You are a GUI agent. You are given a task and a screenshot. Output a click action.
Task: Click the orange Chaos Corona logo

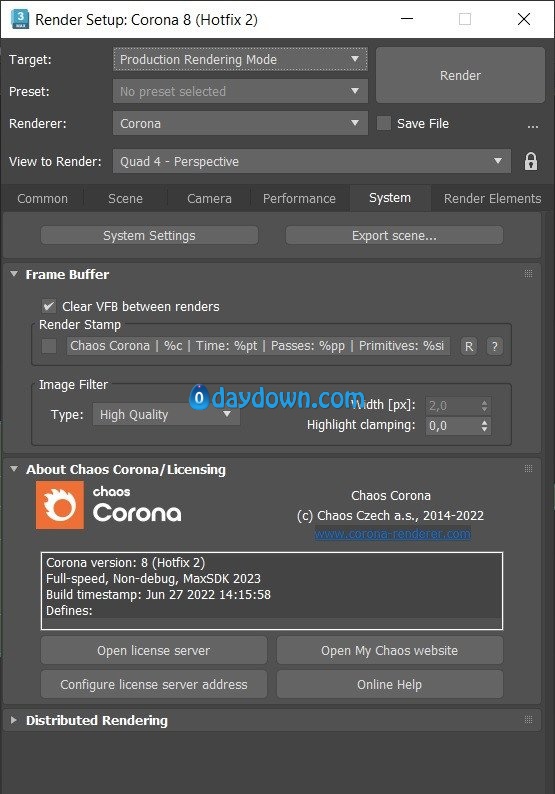pyautogui.click(x=60, y=505)
